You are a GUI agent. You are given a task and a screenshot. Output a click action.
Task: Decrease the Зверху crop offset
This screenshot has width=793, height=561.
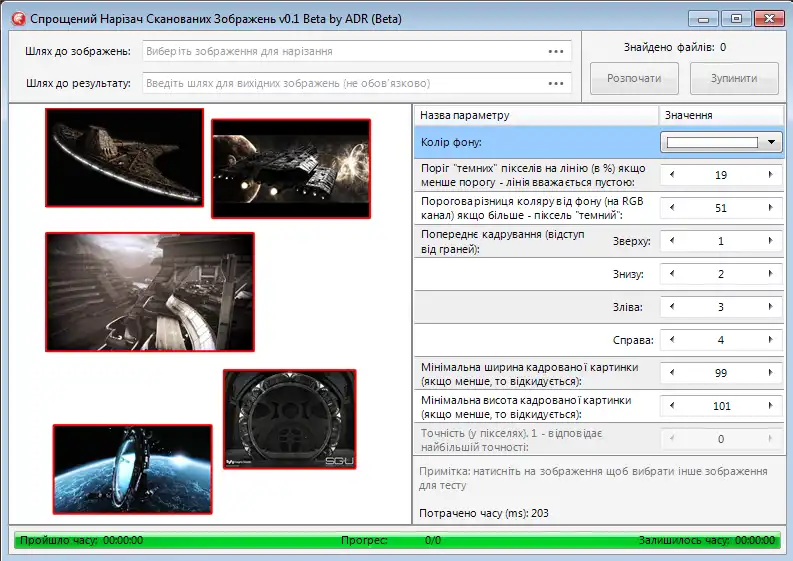672,241
